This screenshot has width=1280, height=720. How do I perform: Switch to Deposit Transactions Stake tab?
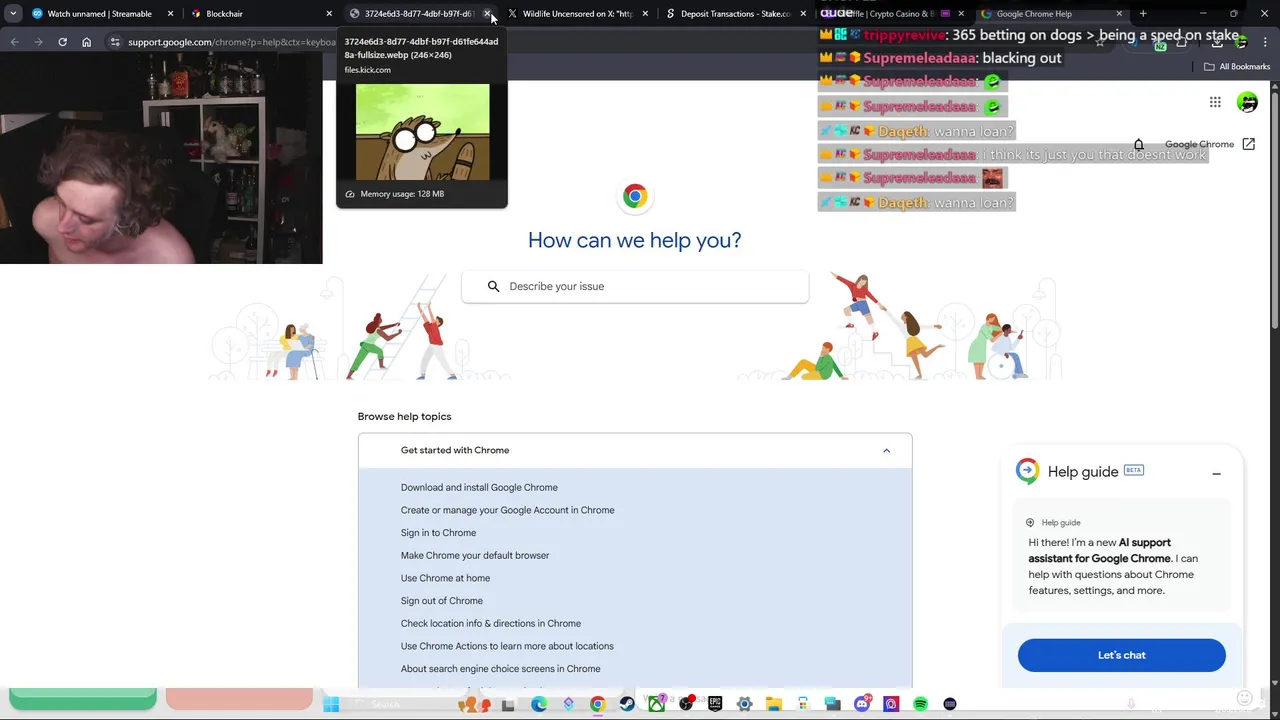[x=735, y=14]
